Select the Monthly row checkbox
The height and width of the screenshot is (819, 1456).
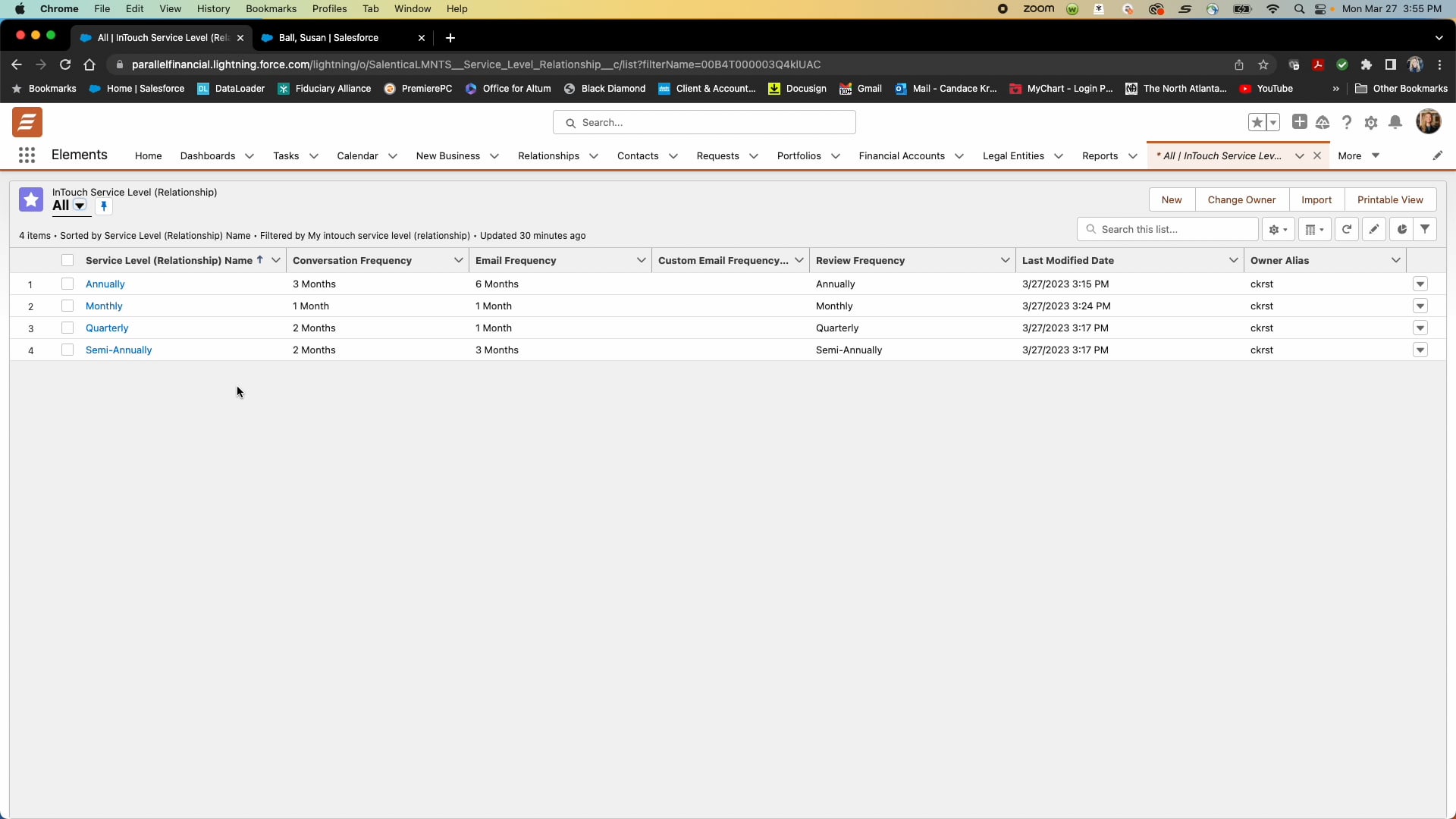point(67,306)
